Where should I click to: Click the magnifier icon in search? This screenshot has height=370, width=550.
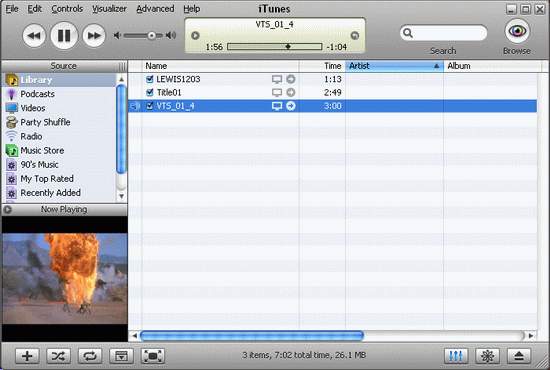[408, 33]
